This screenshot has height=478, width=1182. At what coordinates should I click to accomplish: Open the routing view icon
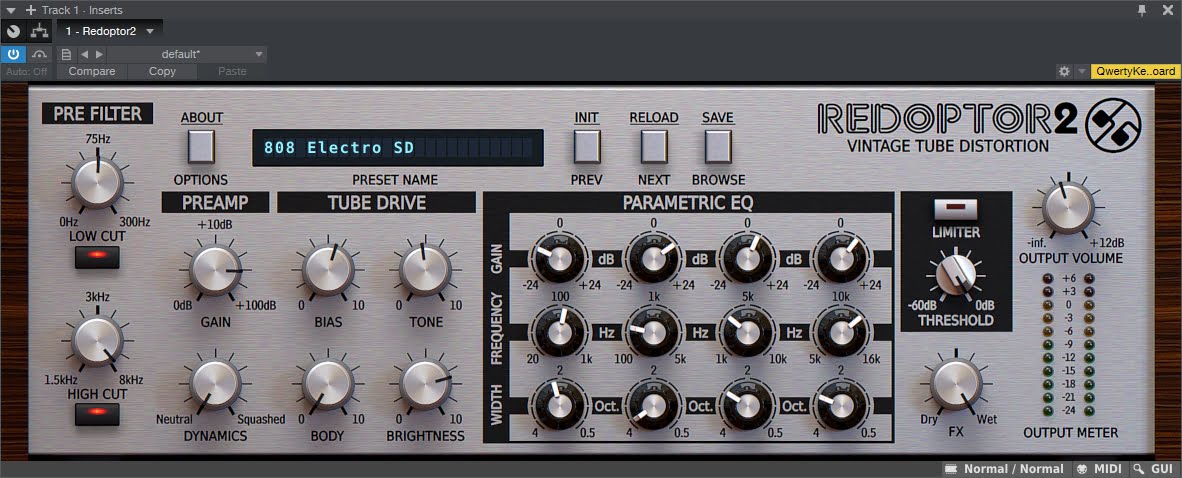(x=39, y=32)
